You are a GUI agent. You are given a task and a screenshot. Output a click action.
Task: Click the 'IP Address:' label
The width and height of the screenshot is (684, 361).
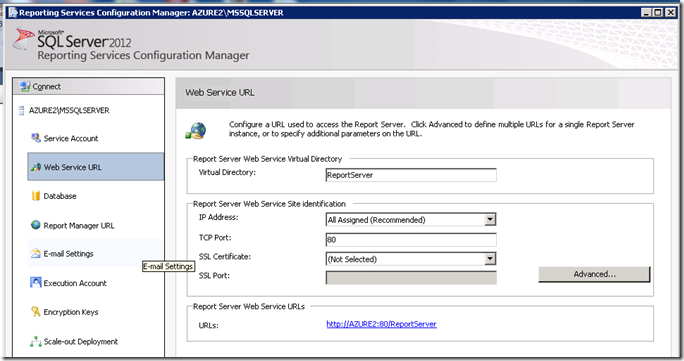click(219, 217)
